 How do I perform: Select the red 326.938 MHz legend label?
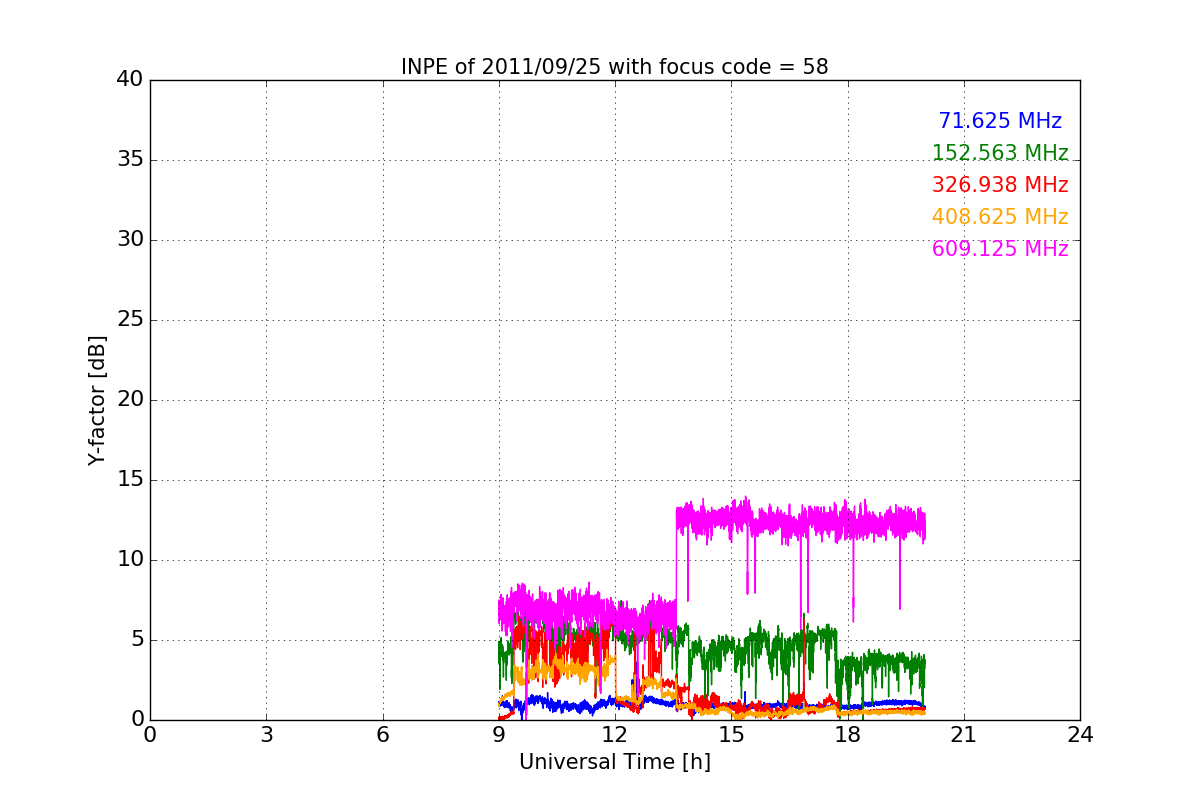(1000, 185)
